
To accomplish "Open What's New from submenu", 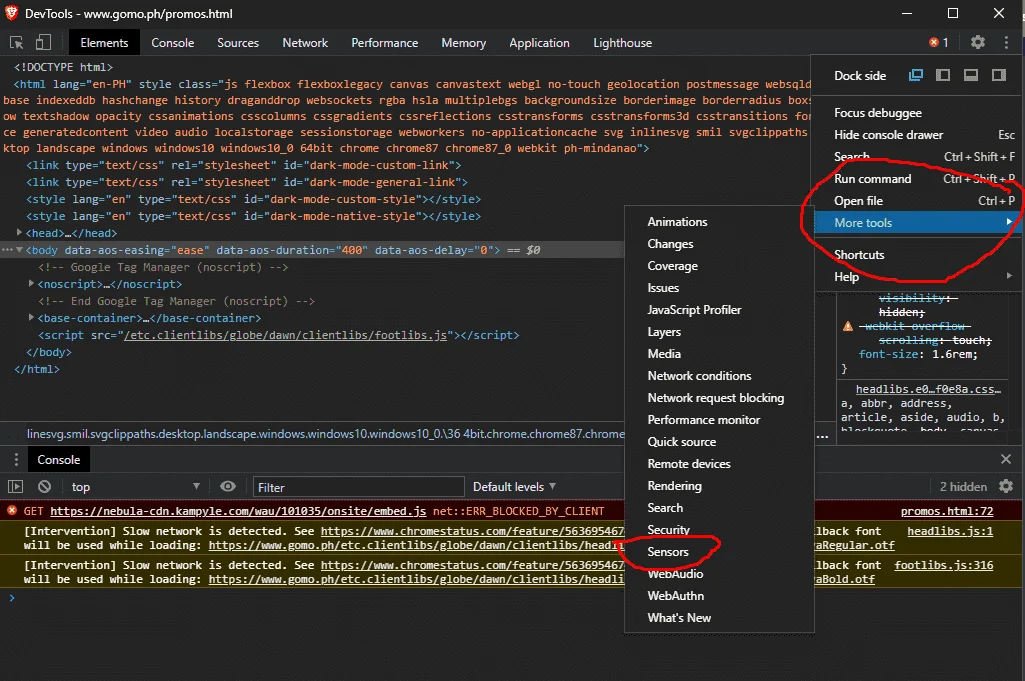I will pyautogui.click(x=719, y=618).
